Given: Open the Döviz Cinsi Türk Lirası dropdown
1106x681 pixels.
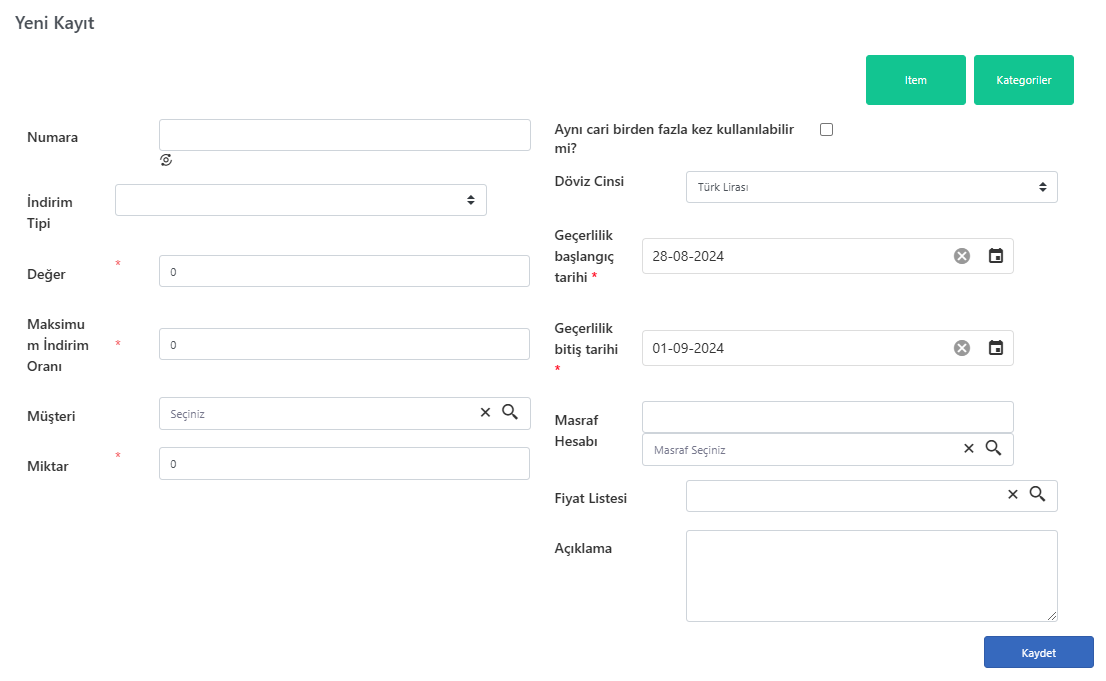Looking at the screenshot, I should (871, 187).
